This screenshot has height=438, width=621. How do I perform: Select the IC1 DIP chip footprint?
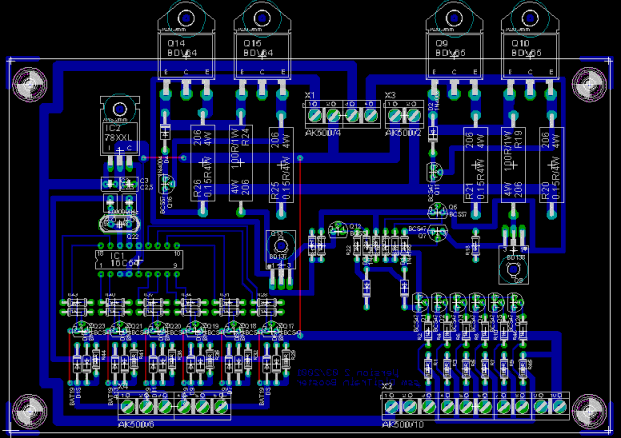(x=133, y=257)
